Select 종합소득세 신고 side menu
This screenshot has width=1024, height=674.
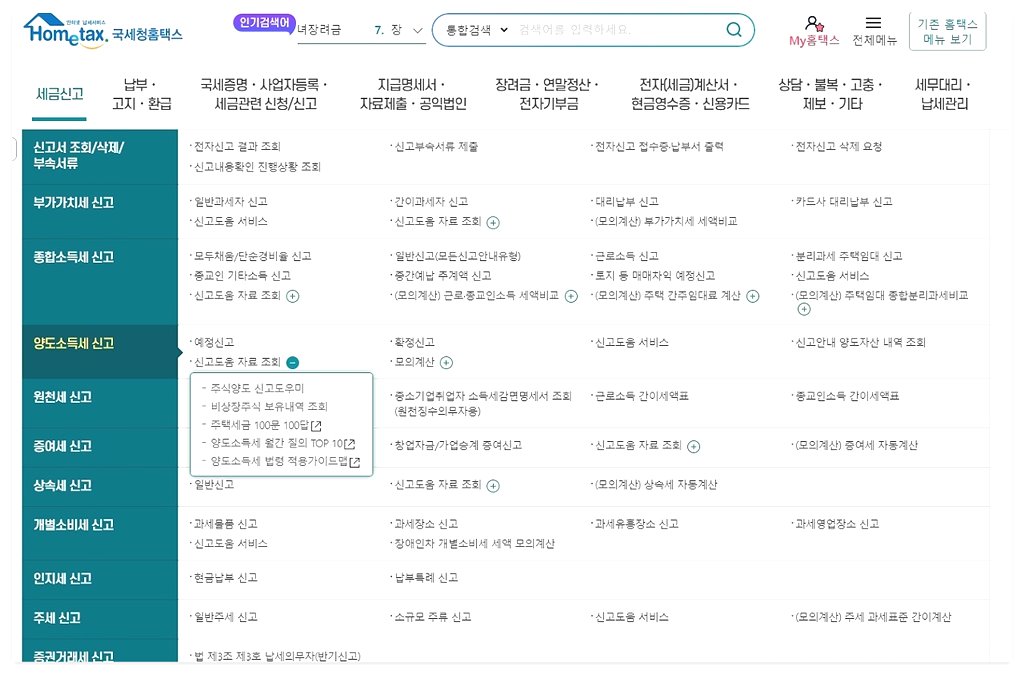(100, 281)
